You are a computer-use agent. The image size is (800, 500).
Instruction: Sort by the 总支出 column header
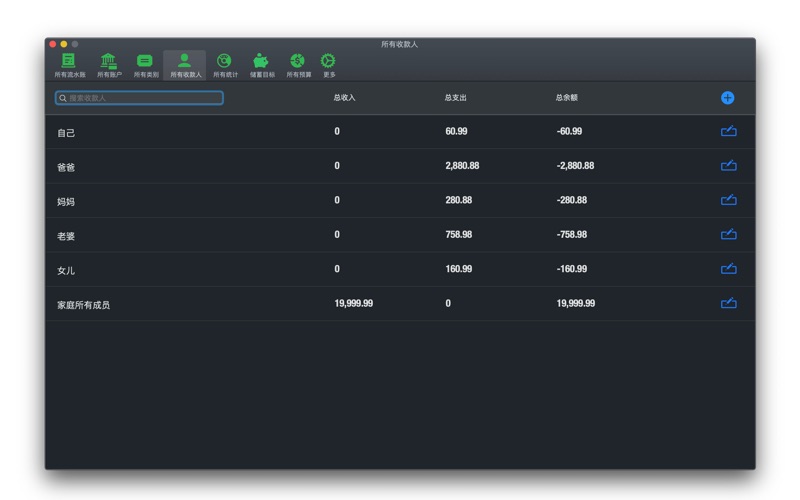click(x=455, y=98)
